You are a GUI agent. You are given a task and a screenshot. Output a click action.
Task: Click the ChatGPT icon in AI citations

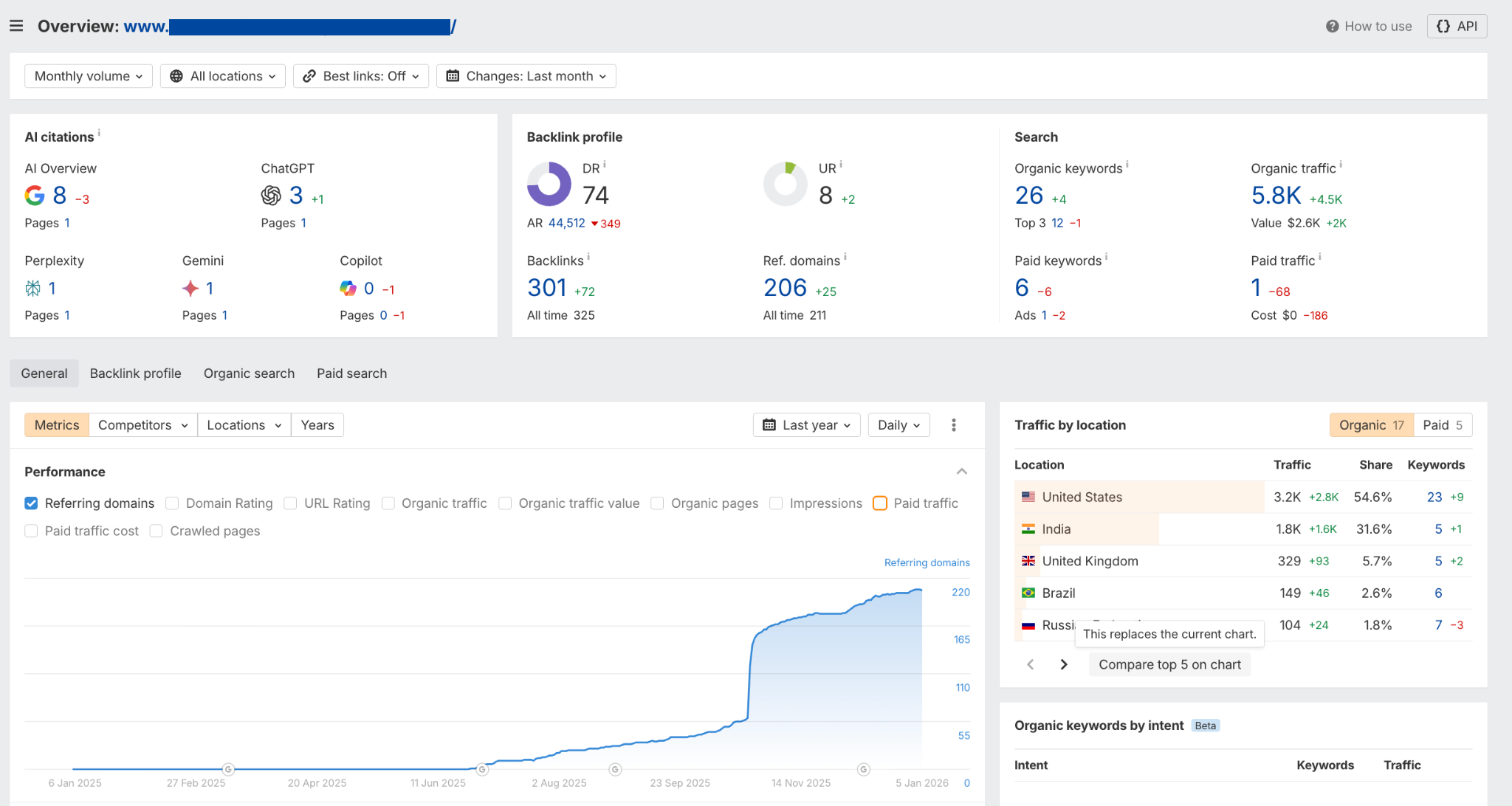(272, 195)
